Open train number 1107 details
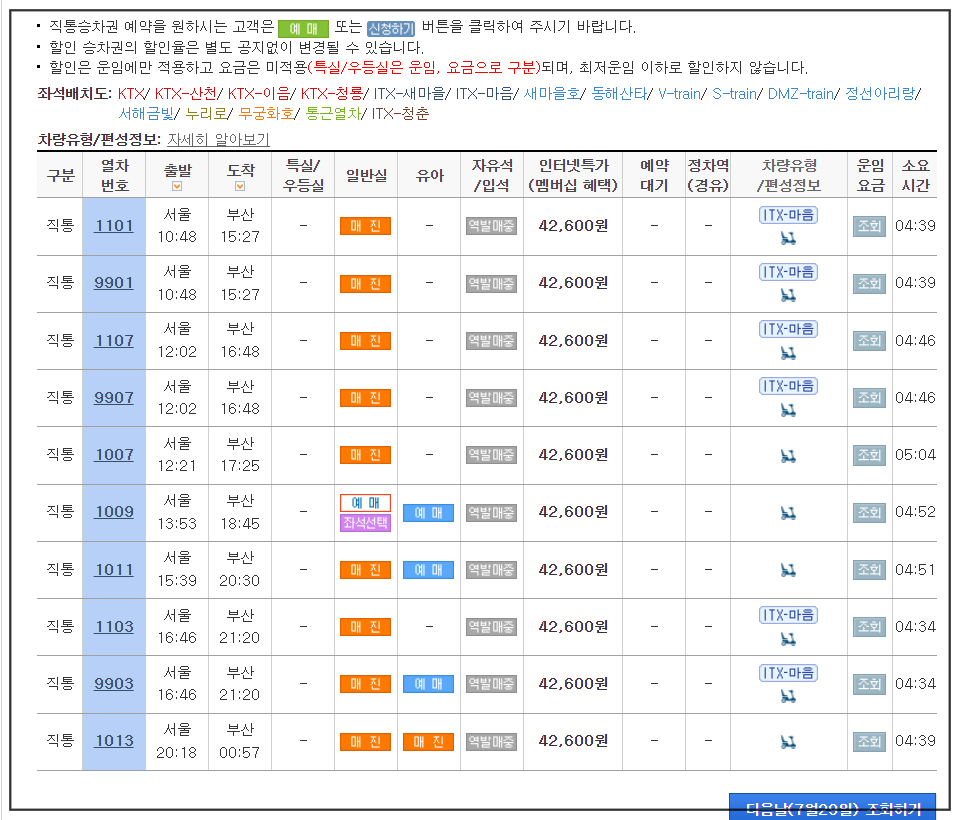Viewport: 960px width, 820px height. click(x=114, y=340)
